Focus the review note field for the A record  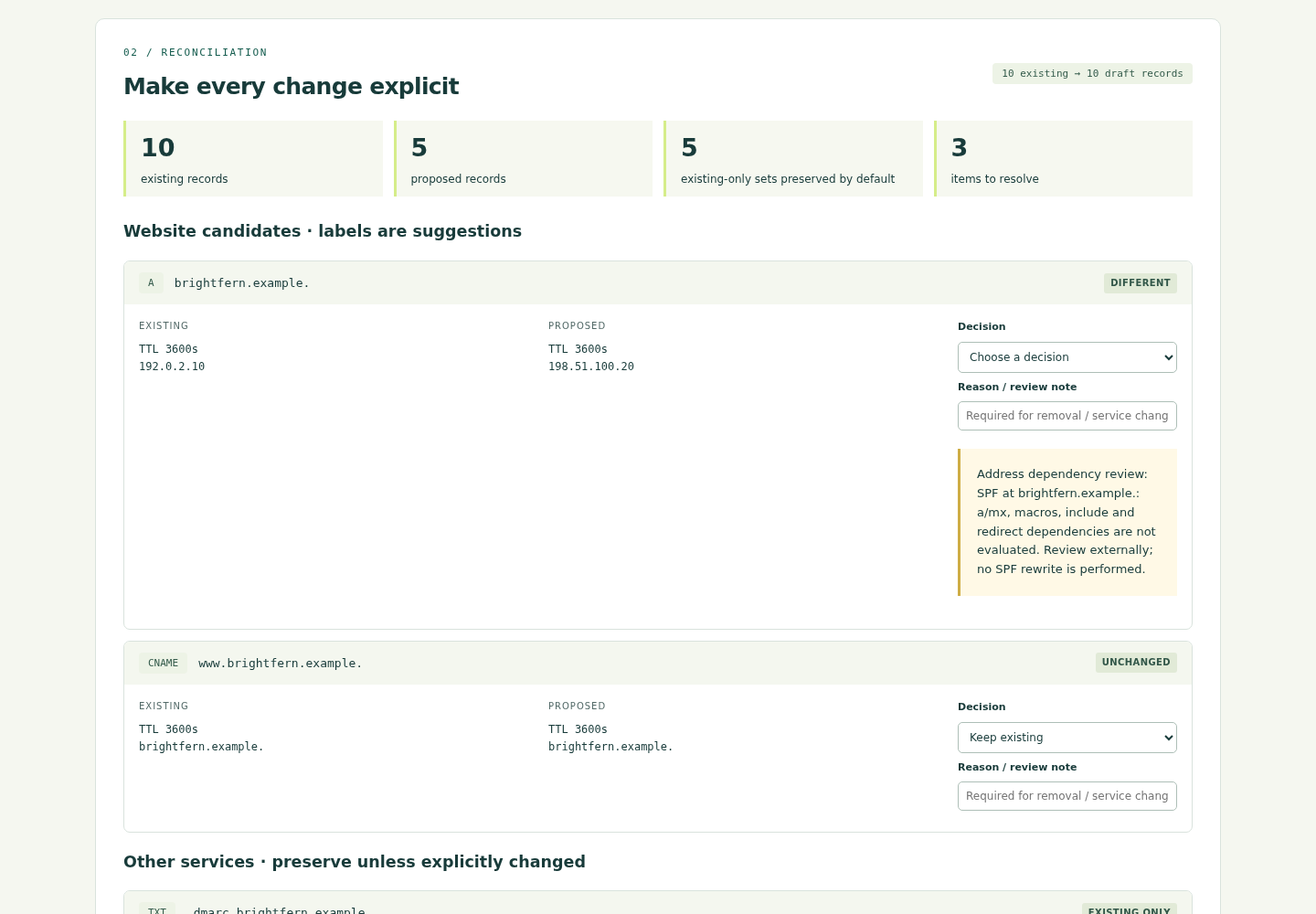tap(1067, 416)
